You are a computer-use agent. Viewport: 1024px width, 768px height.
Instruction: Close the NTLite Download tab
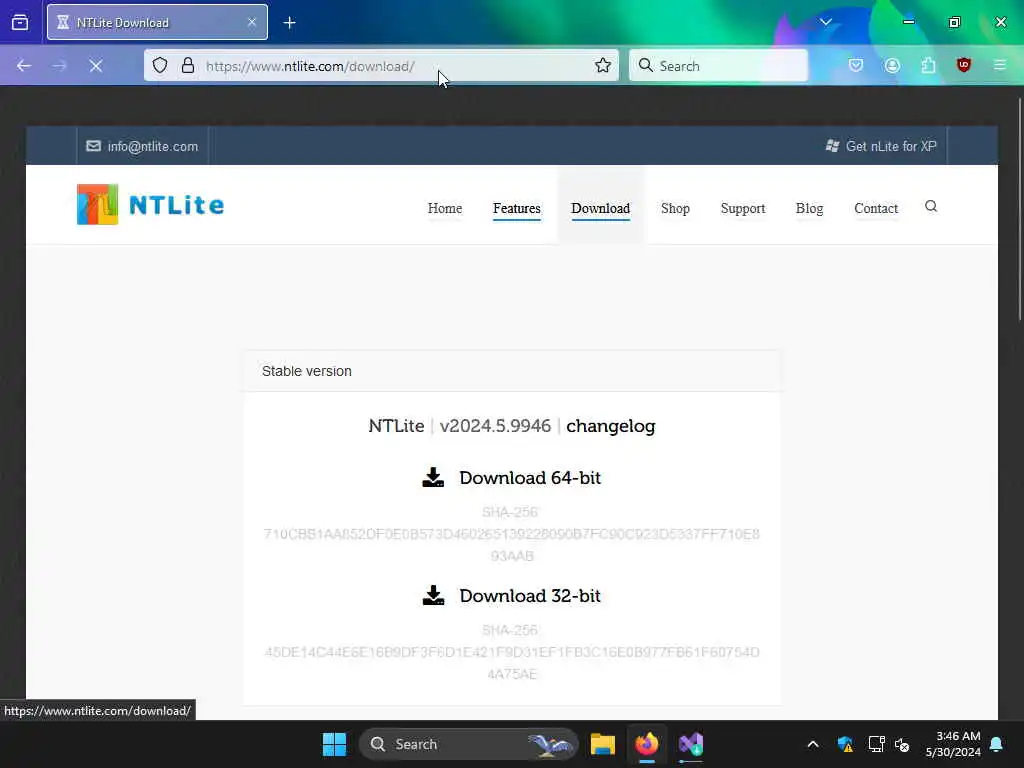pyautogui.click(x=251, y=22)
